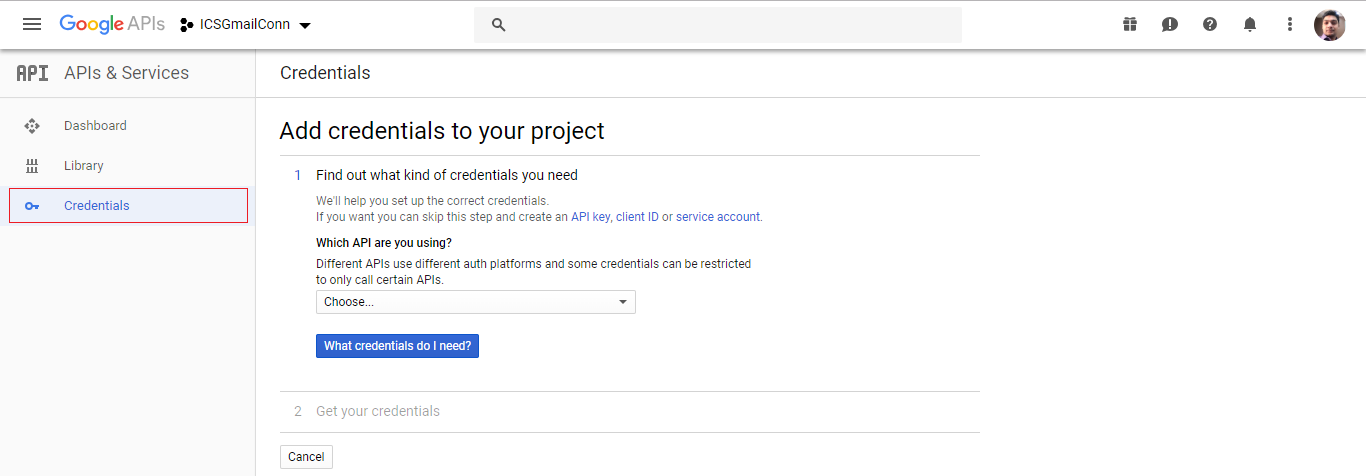Open the hamburger navigation menu
The image size is (1366, 476).
32,25
